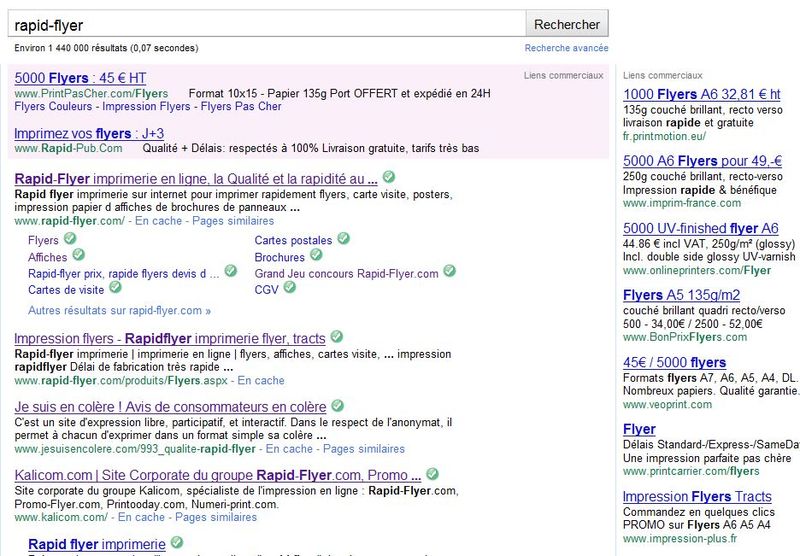This screenshot has width=800, height=556.
Task: Open the Cartes de visite sitelink
Action: pos(66,290)
